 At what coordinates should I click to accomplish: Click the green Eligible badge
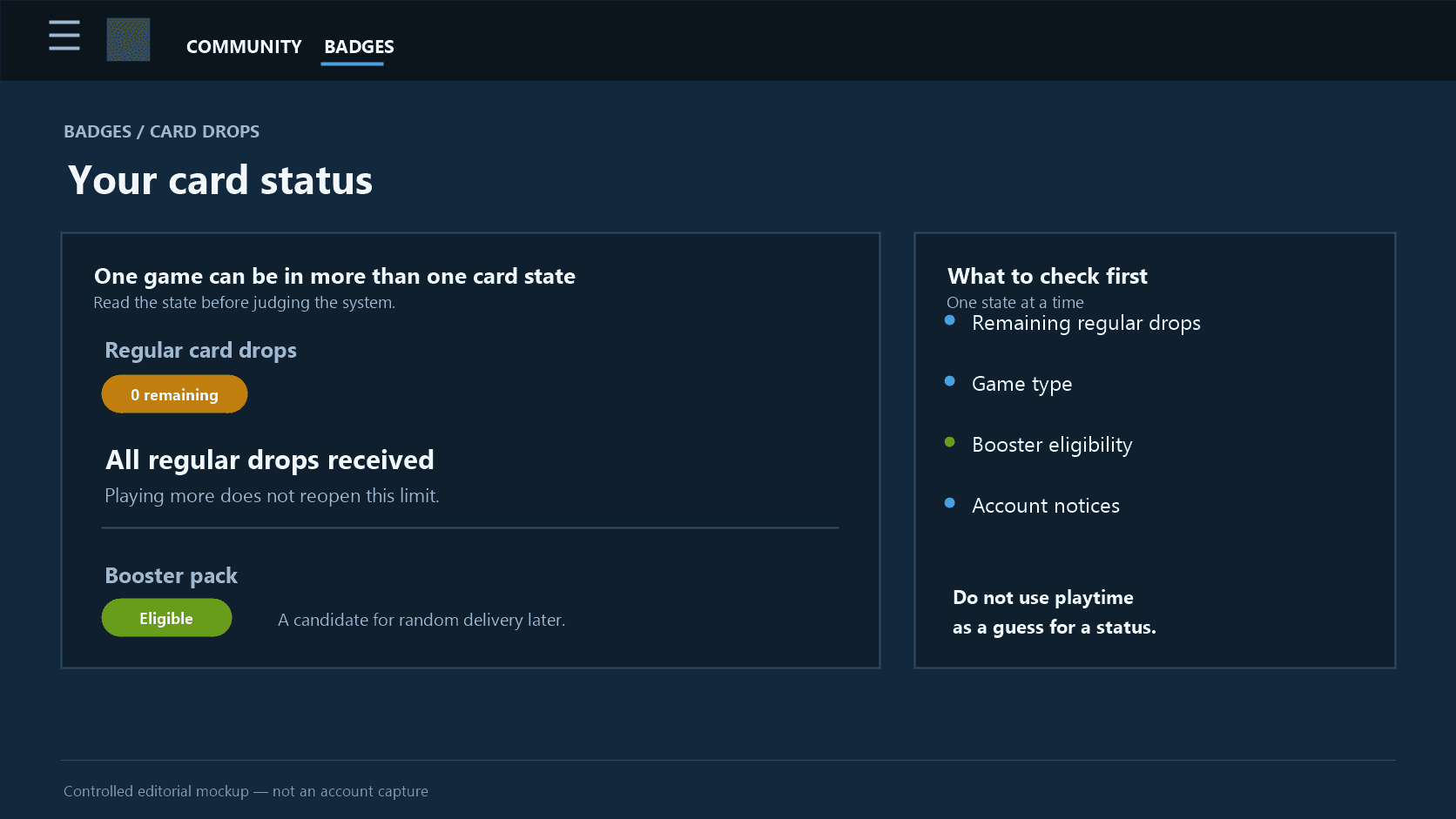pyautogui.click(x=166, y=618)
